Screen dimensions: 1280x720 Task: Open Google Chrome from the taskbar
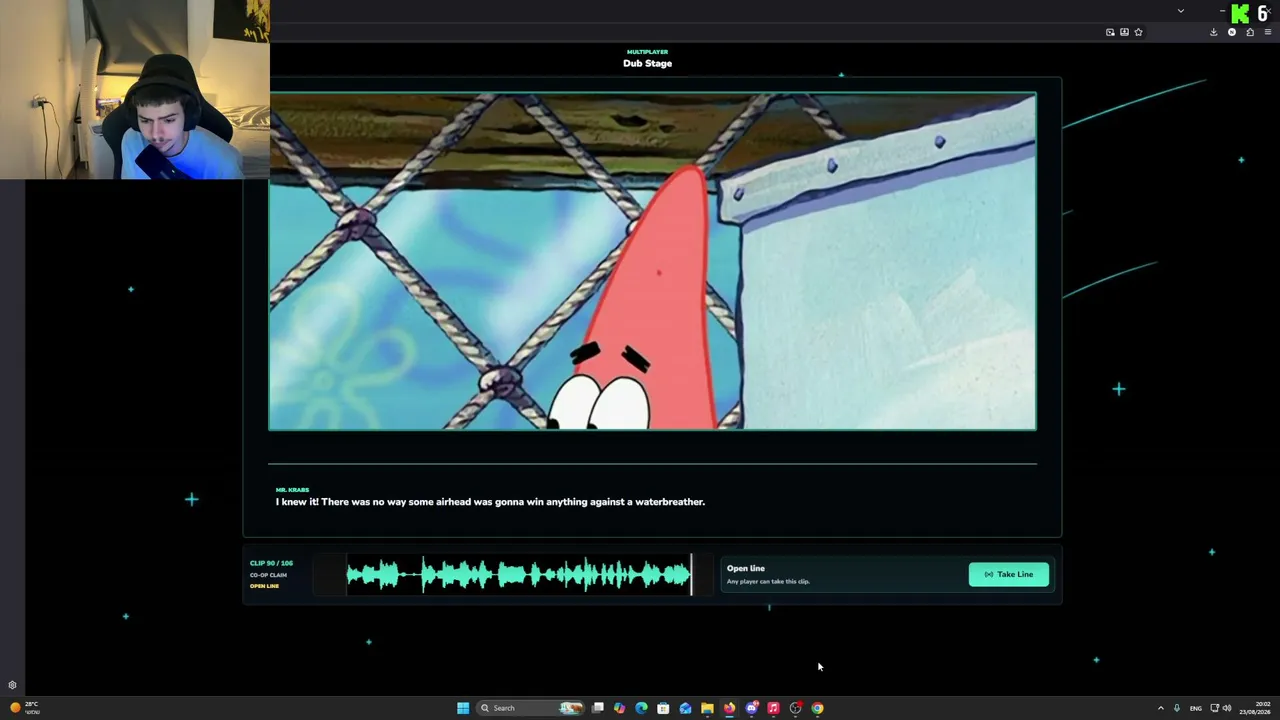(x=817, y=708)
